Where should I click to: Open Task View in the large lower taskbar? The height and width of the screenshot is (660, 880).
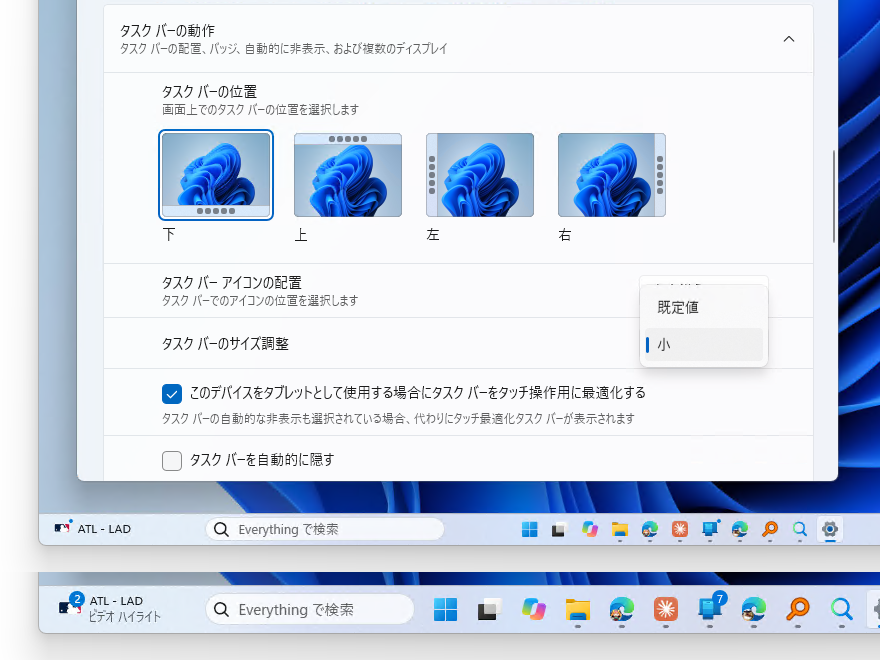click(x=489, y=609)
